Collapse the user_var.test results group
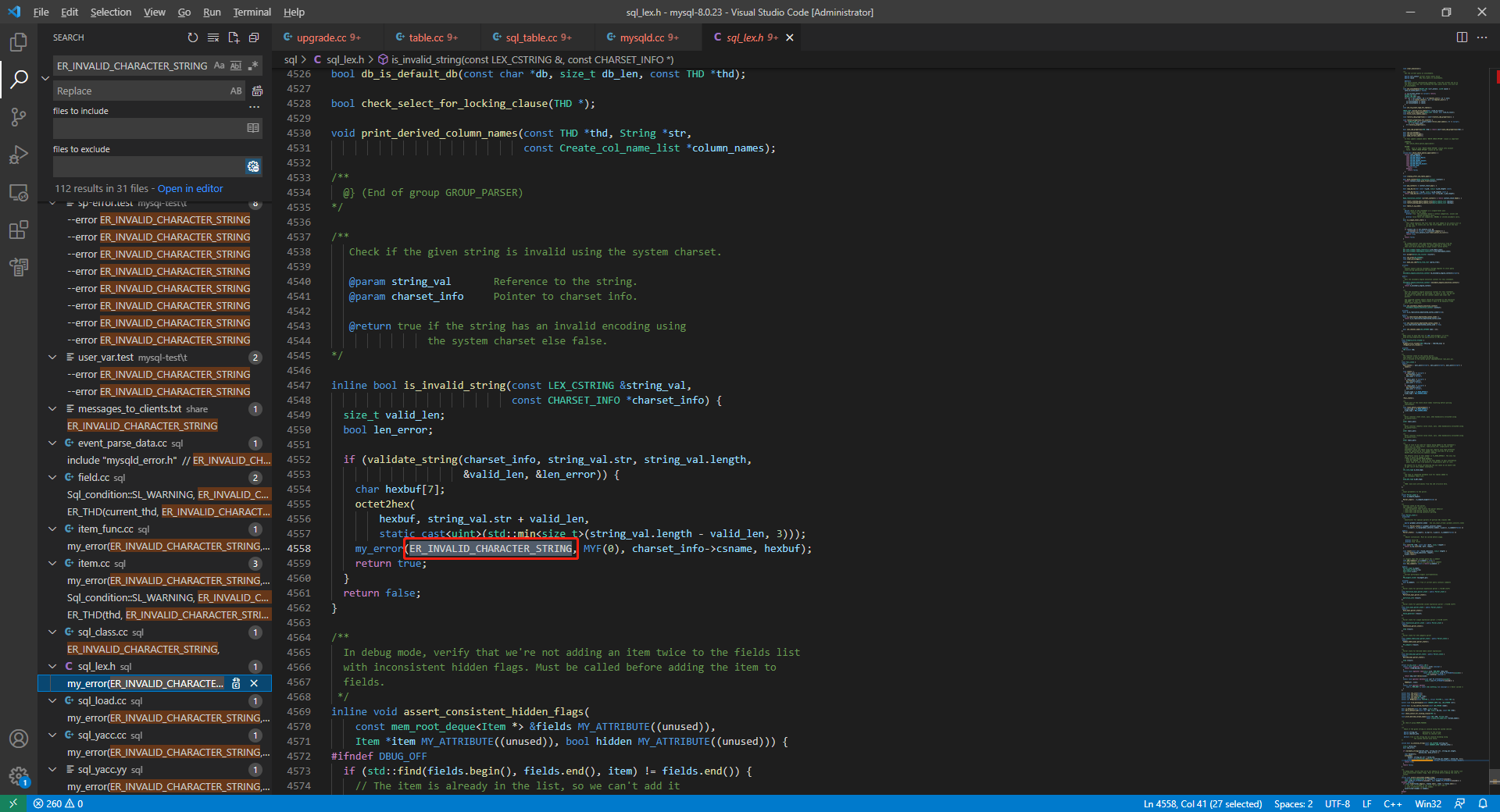This screenshot has height=812, width=1500. (x=52, y=357)
